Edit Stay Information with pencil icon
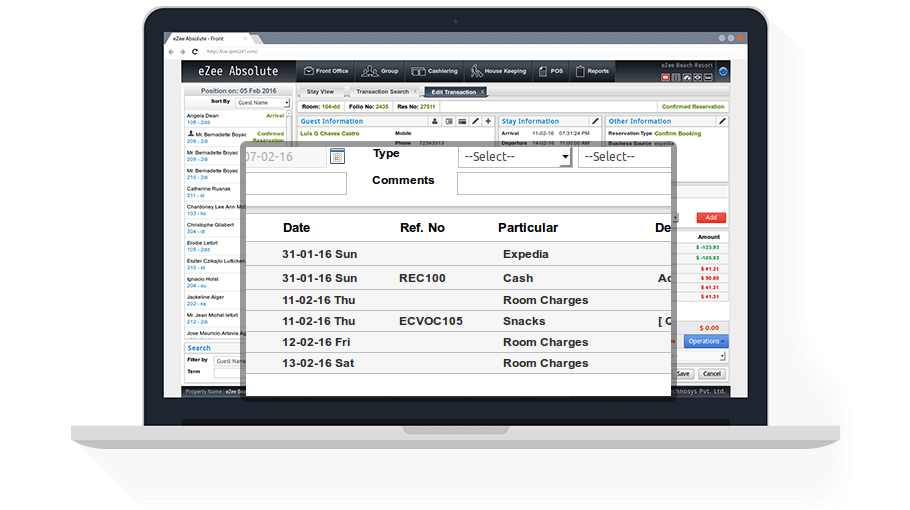The width and height of the screenshot is (910, 510). click(595, 121)
